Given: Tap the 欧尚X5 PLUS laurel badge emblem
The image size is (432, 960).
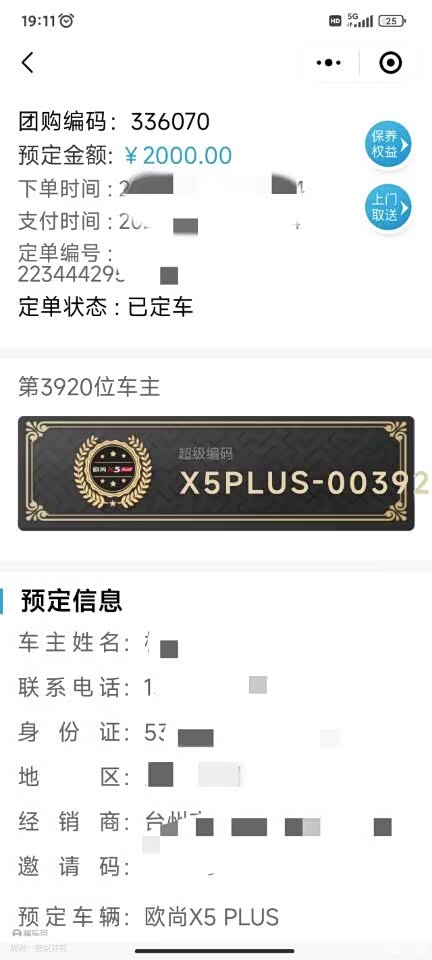Looking at the screenshot, I should coord(113,471).
